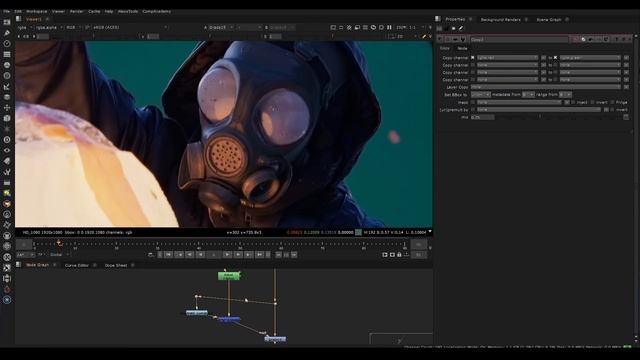This screenshot has height=360, width=640.
Task: Click the IP input process button in viewer
Action: tap(87, 27)
